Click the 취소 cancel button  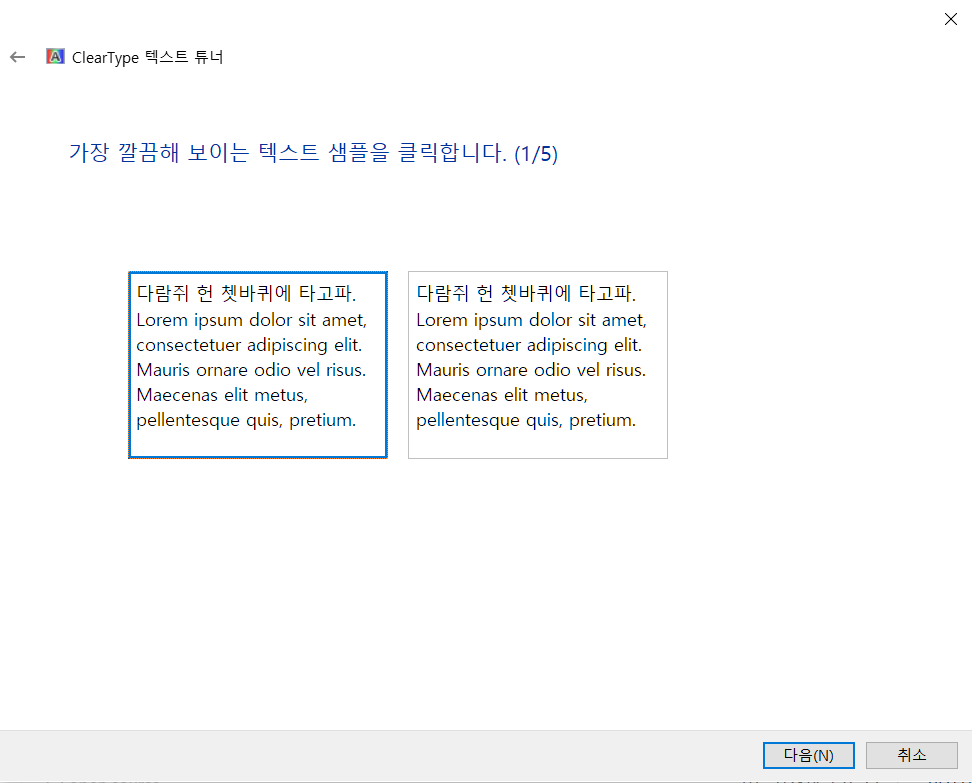point(911,755)
